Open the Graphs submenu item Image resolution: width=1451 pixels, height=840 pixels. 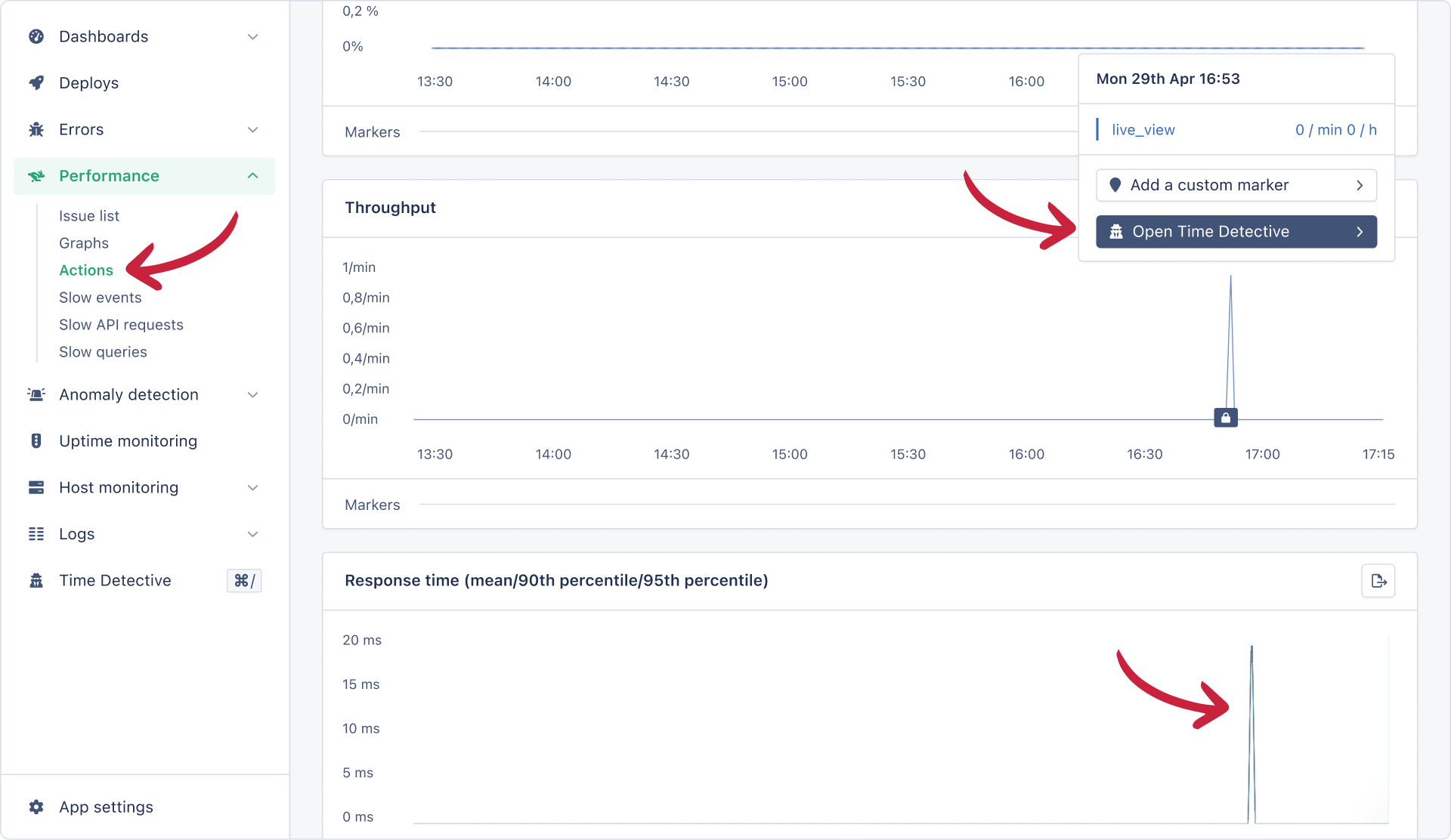(x=84, y=243)
